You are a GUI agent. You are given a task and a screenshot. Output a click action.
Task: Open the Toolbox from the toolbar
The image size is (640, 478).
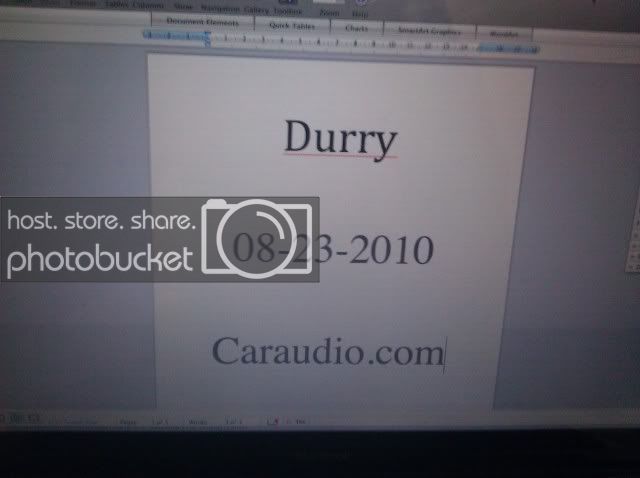coord(287,11)
